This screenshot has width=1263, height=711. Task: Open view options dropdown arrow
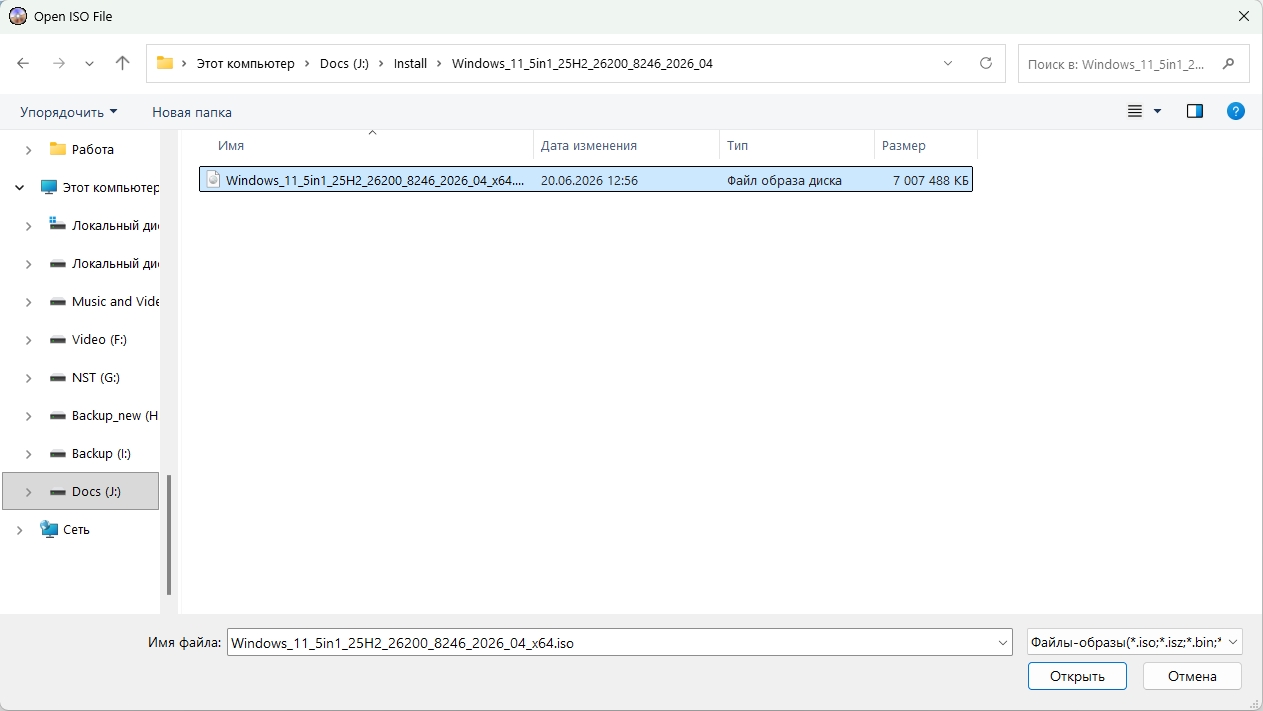[1158, 111]
